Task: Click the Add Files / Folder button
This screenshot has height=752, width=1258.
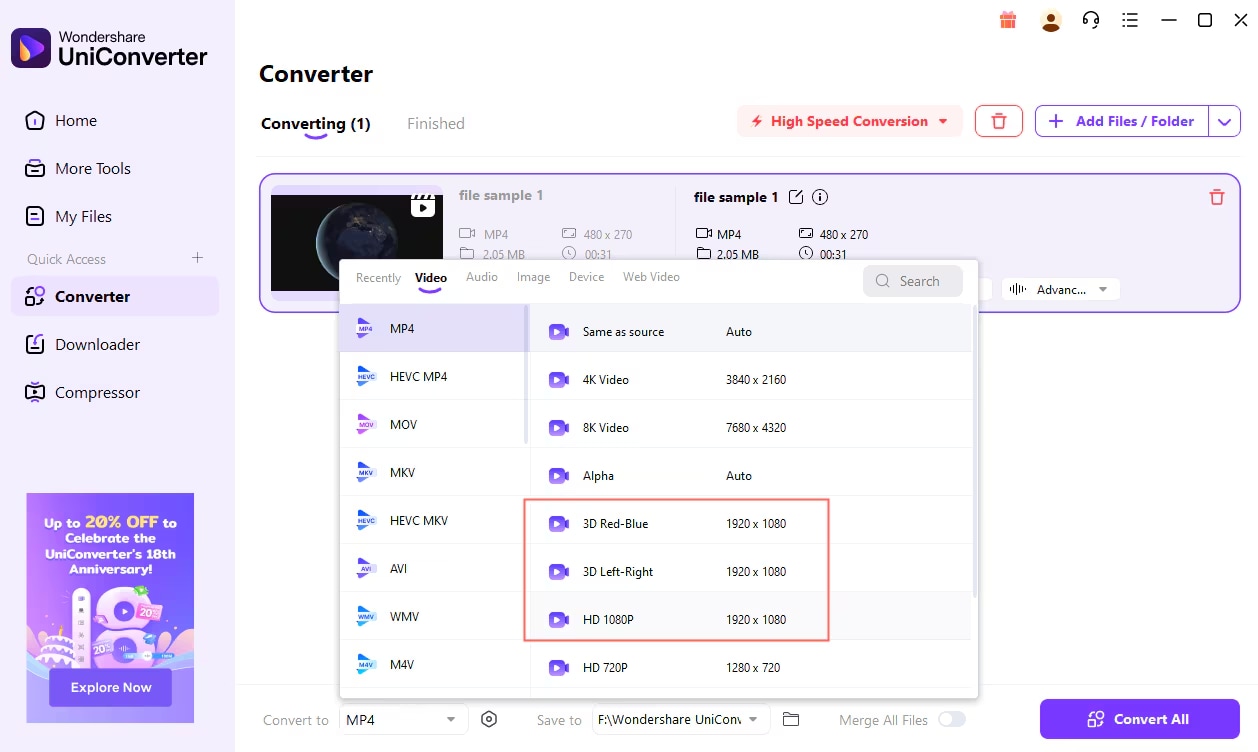Action: coord(1123,121)
